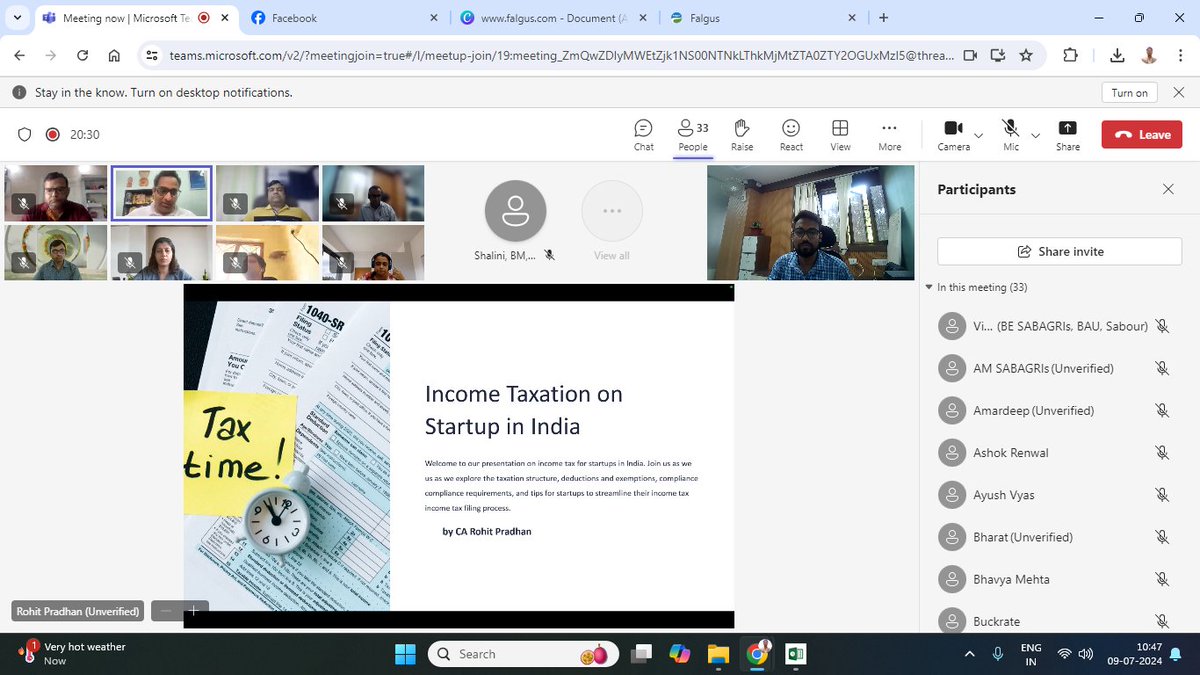Turn on desktop notifications

click(x=1130, y=93)
